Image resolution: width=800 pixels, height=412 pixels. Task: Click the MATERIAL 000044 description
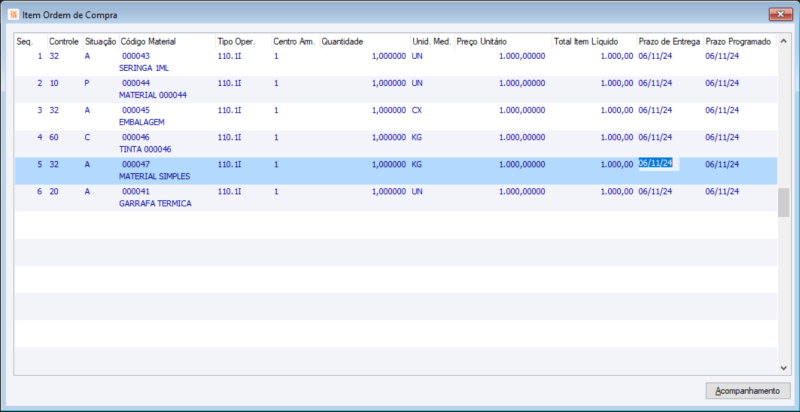pos(153,95)
